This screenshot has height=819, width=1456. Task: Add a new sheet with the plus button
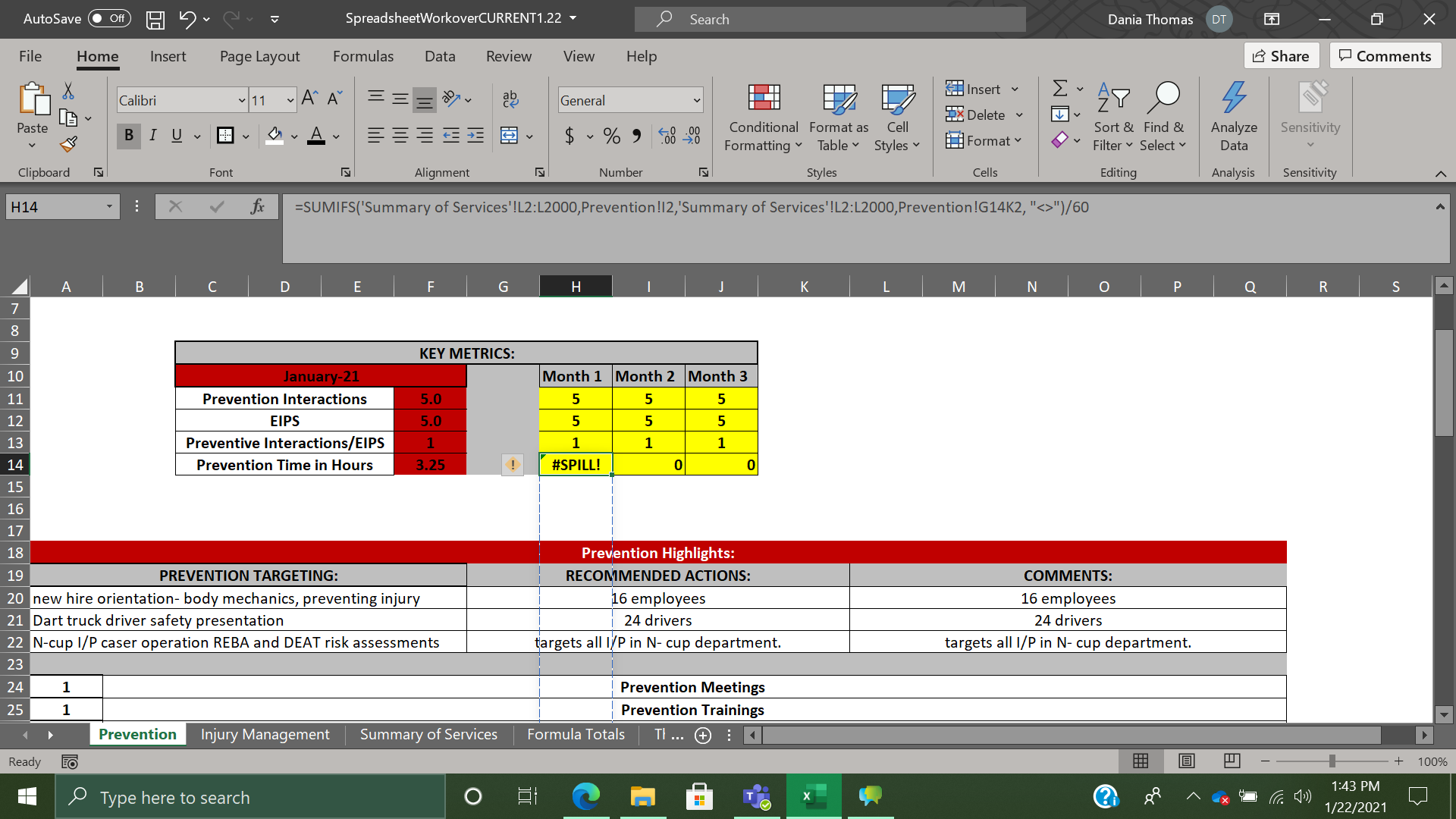(x=703, y=735)
